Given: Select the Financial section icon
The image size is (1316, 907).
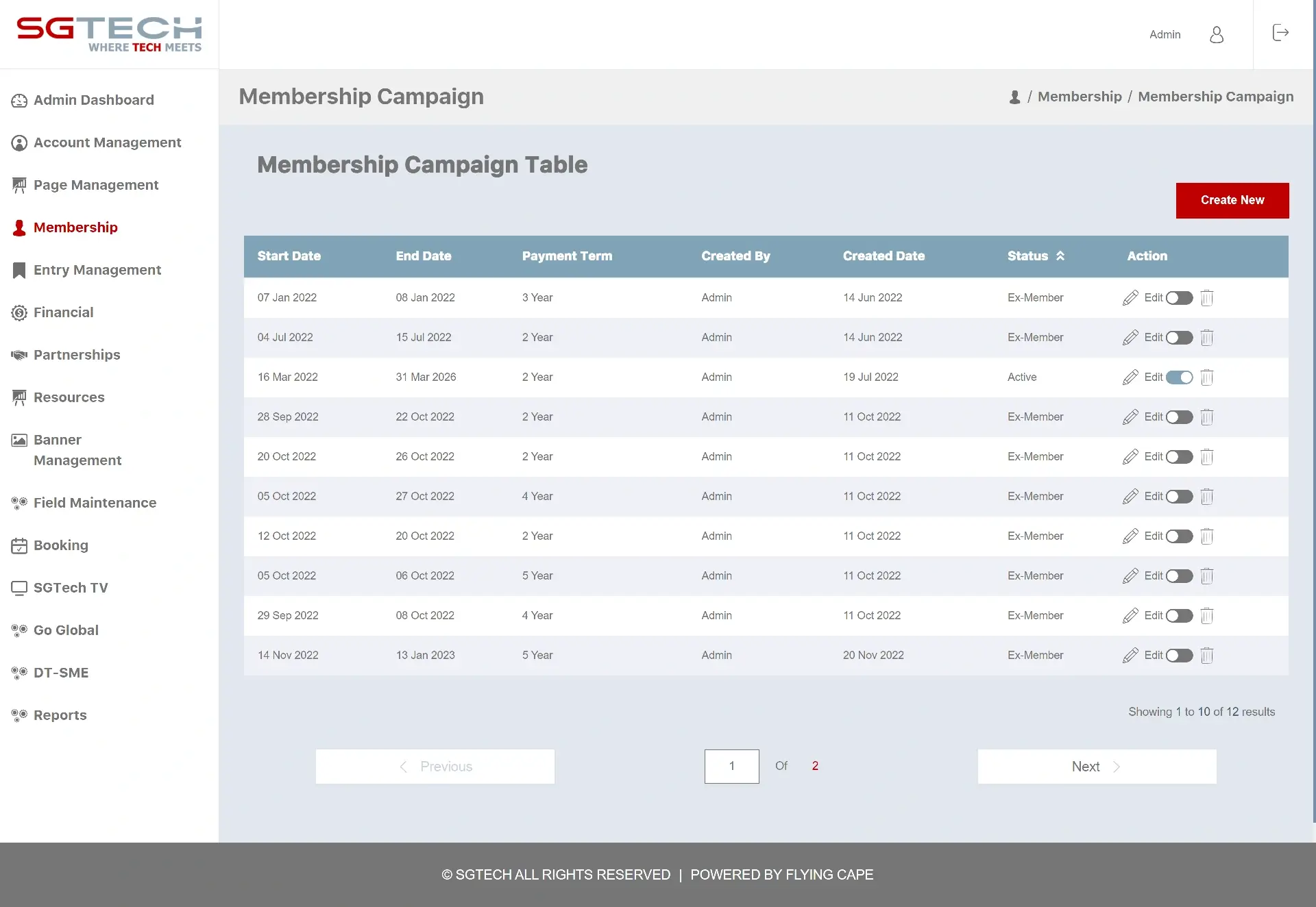Looking at the screenshot, I should (19, 312).
